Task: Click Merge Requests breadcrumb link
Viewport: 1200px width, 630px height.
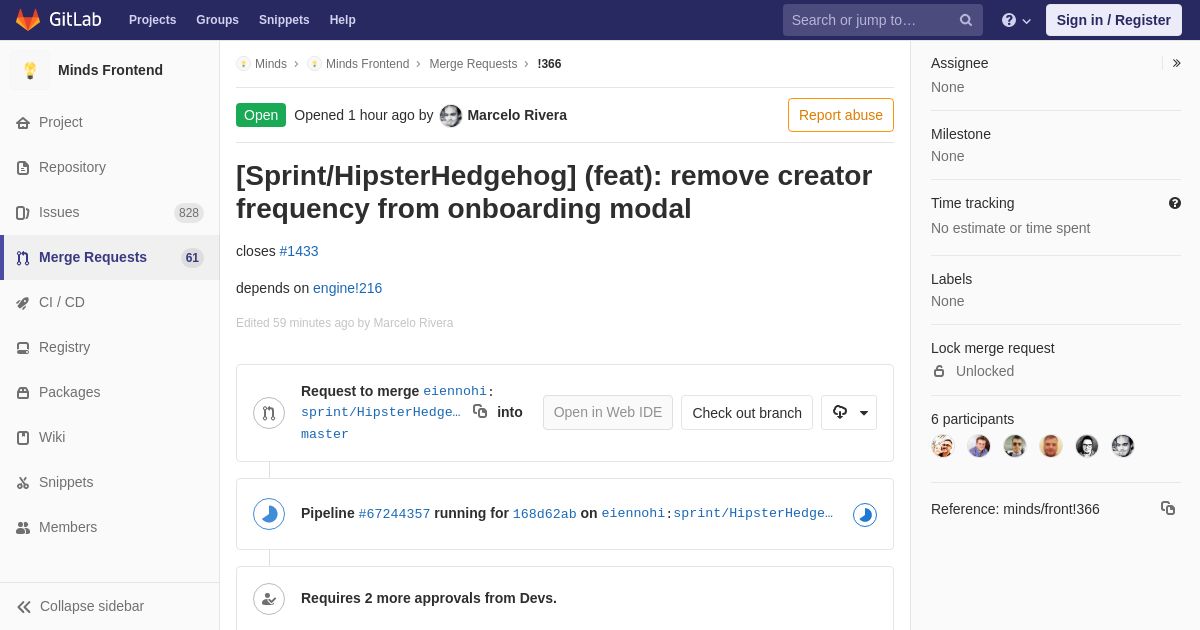Action: [x=473, y=64]
